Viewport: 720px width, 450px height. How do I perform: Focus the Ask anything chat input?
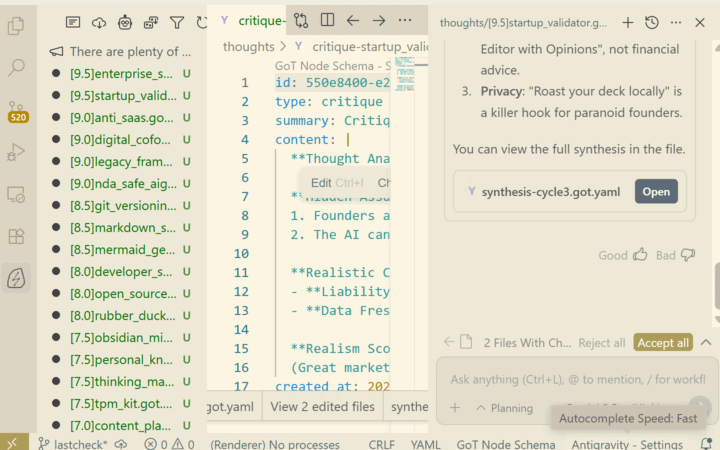coord(577,379)
